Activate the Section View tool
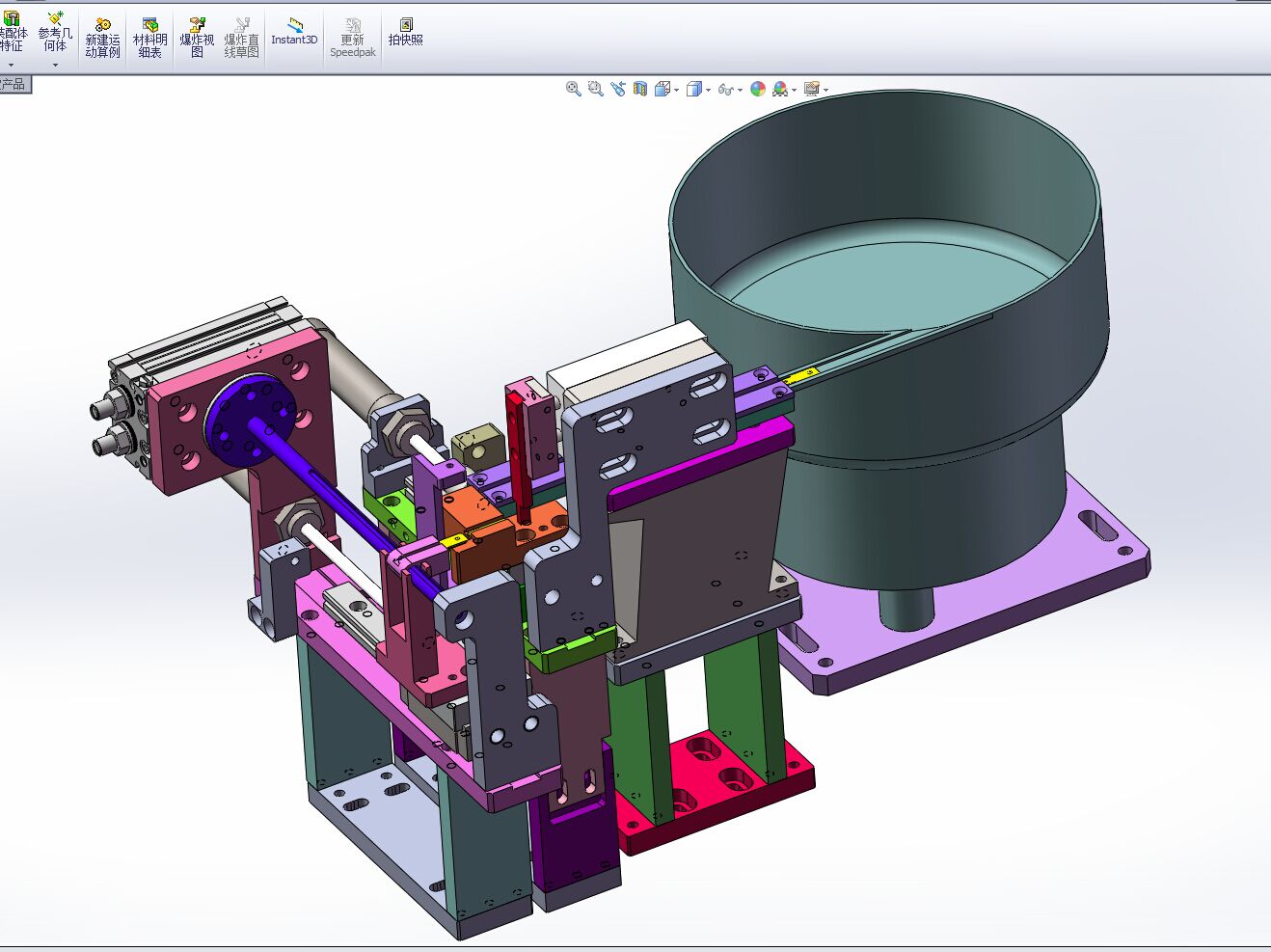This screenshot has height=952, width=1271. [x=640, y=89]
